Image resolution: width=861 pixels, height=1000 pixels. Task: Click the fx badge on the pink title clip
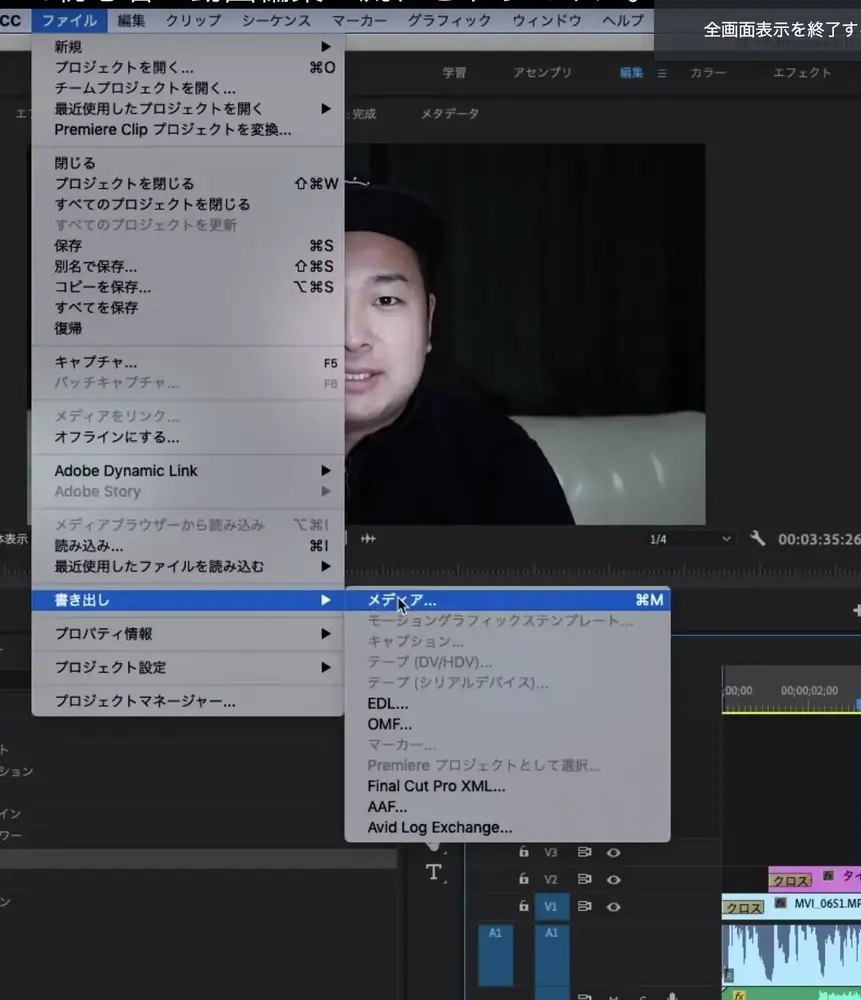coord(827,877)
